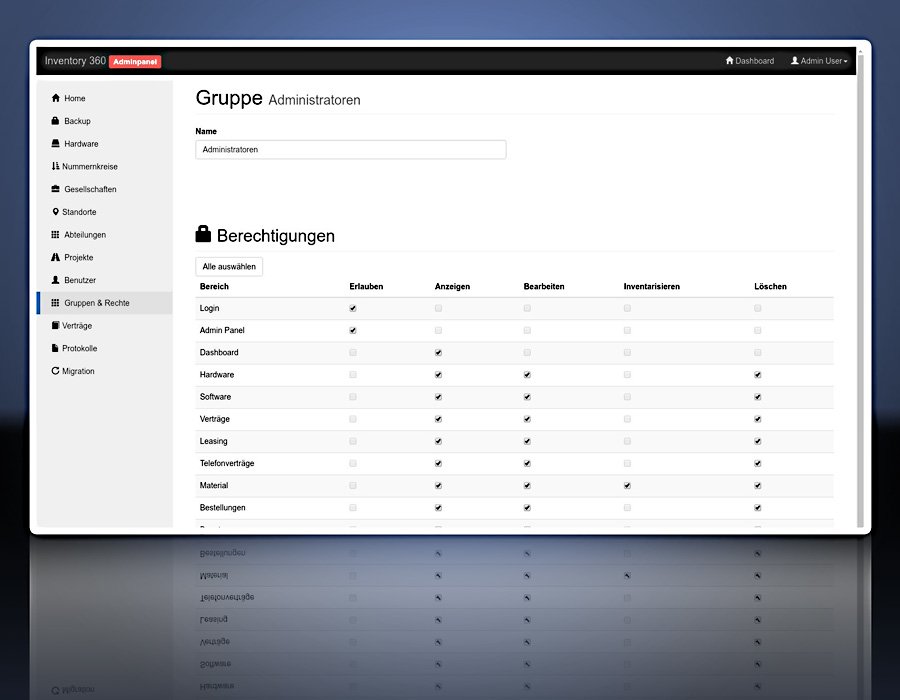Image resolution: width=900 pixels, height=700 pixels.
Task: Click the Backup lock icon in sidebar
Action: pos(55,121)
